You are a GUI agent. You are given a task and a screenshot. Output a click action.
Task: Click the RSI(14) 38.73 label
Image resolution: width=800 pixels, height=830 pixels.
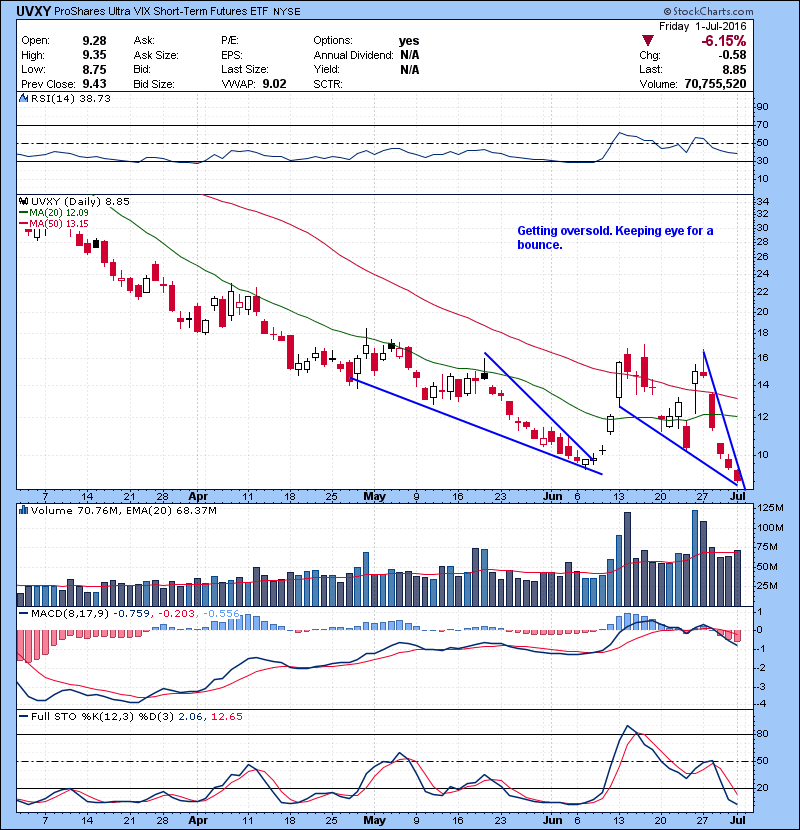(x=70, y=98)
